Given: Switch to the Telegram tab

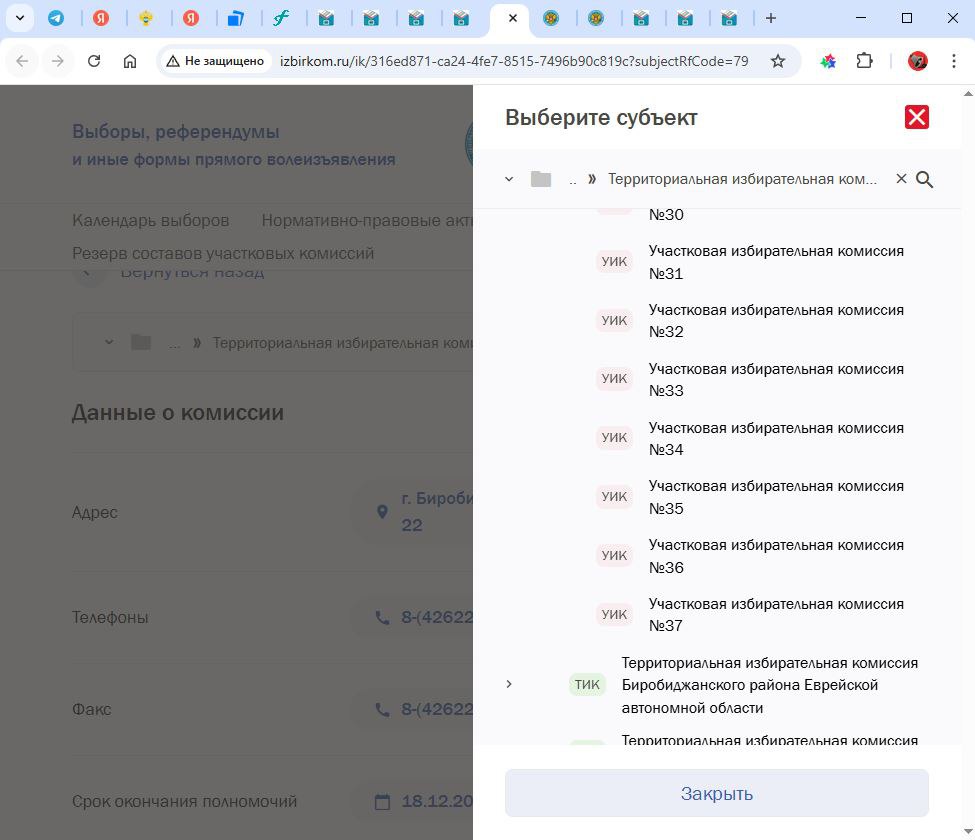Looking at the screenshot, I should (x=56, y=19).
